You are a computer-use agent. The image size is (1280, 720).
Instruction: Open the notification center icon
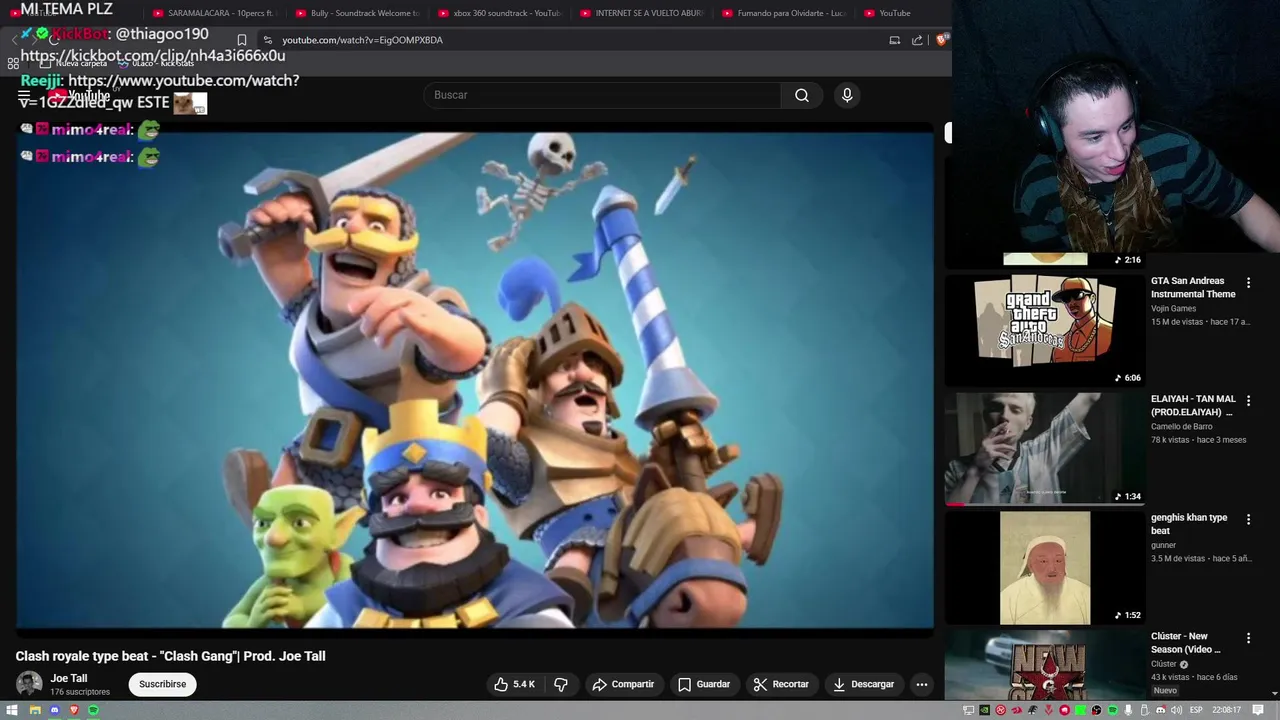point(1257,710)
